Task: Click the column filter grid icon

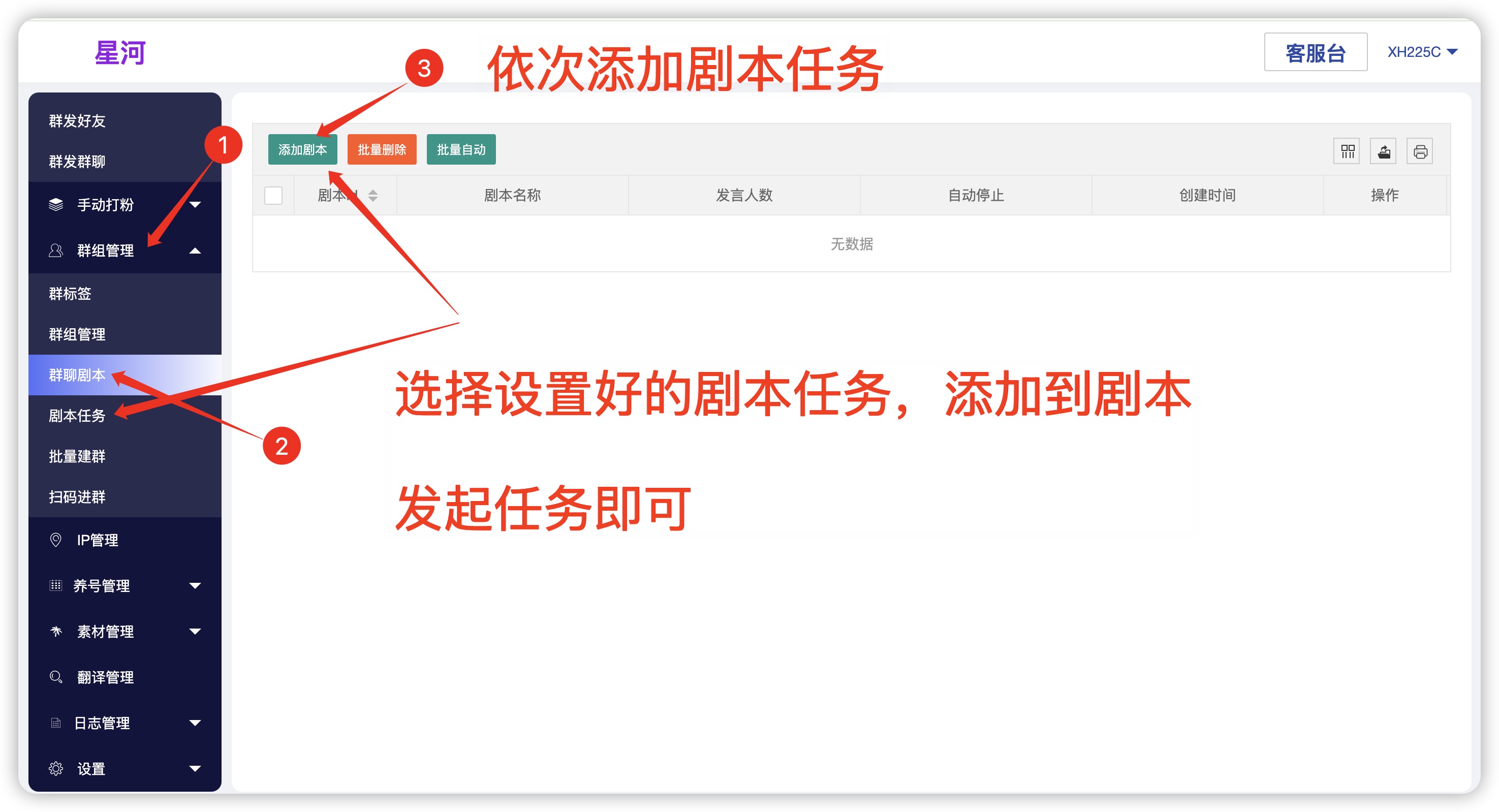Action: (1347, 151)
